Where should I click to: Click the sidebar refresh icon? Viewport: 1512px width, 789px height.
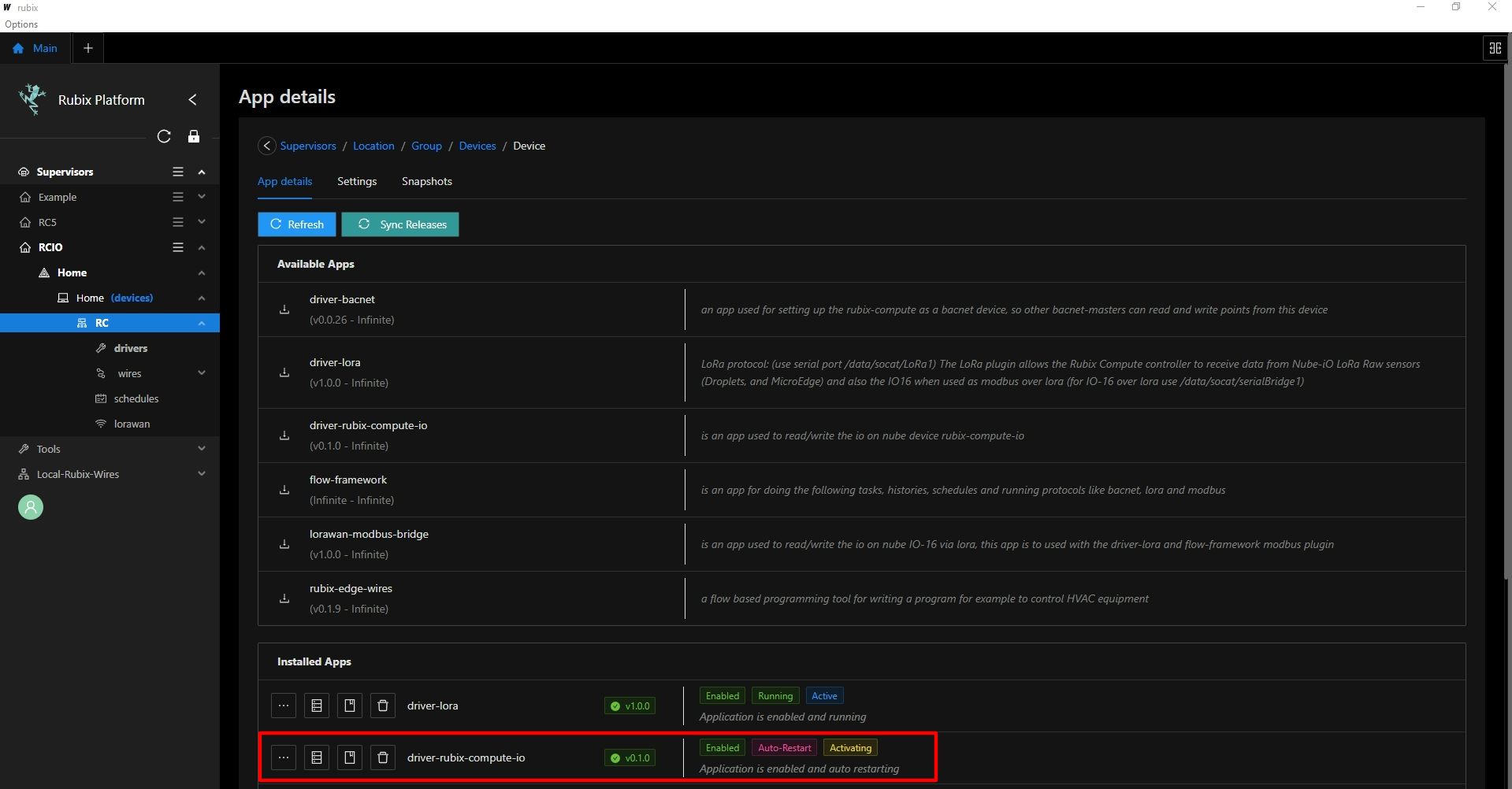[x=164, y=136]
